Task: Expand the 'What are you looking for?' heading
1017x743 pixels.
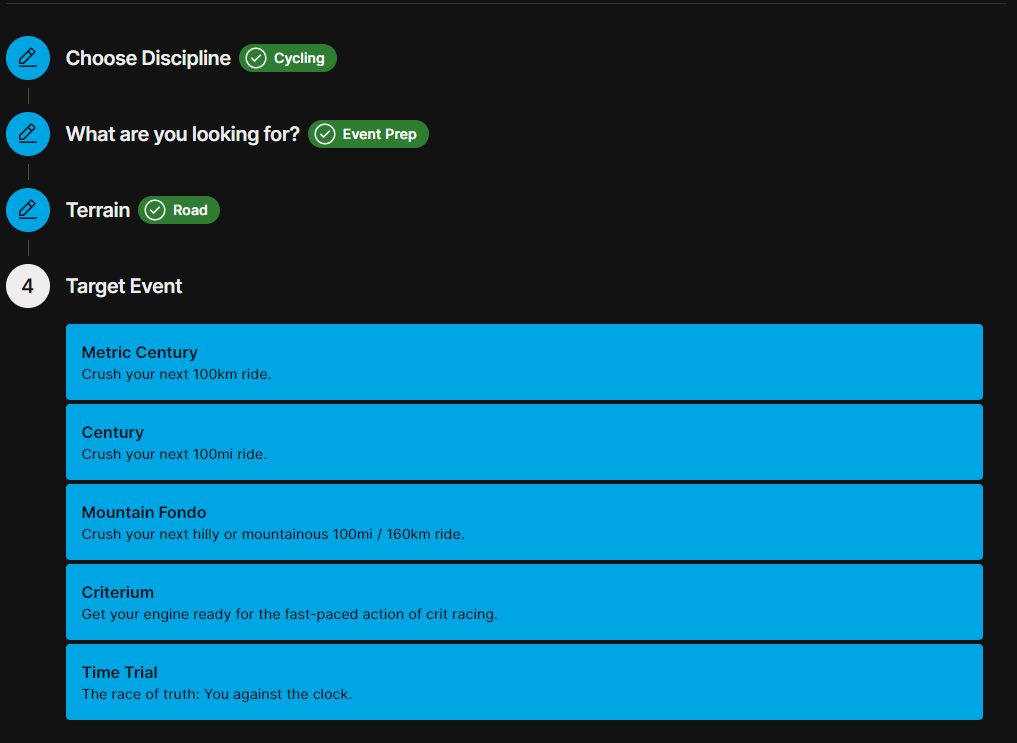Action: [x=182, y=134]
